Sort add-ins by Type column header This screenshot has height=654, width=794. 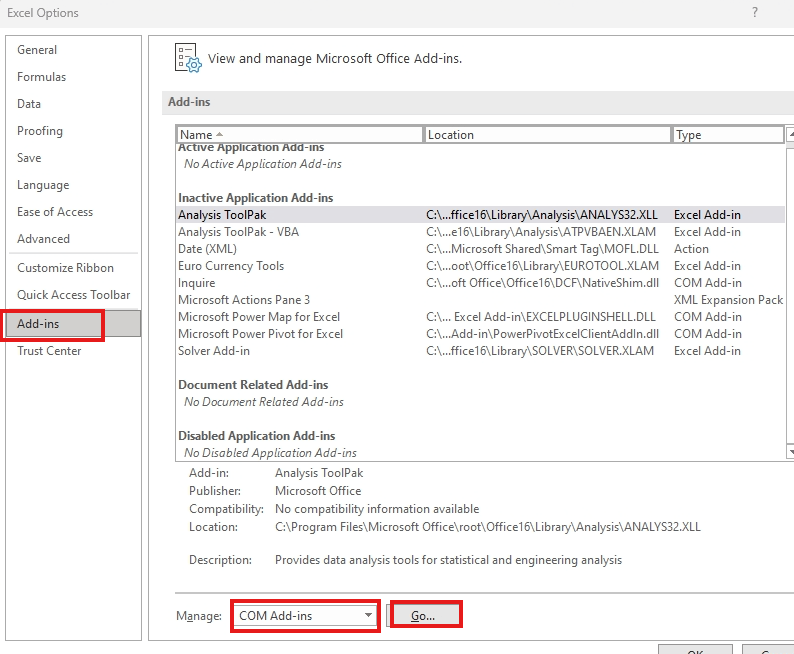click(728, 135)
